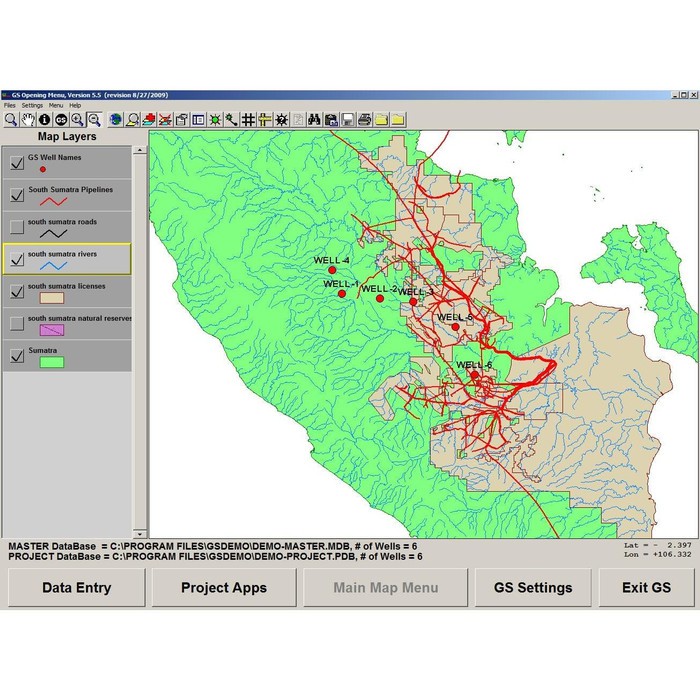Enable the south sumatra roads layer
Image resolution: width=700 pixels, height=700 pixels.
click(x=16, y=227)
